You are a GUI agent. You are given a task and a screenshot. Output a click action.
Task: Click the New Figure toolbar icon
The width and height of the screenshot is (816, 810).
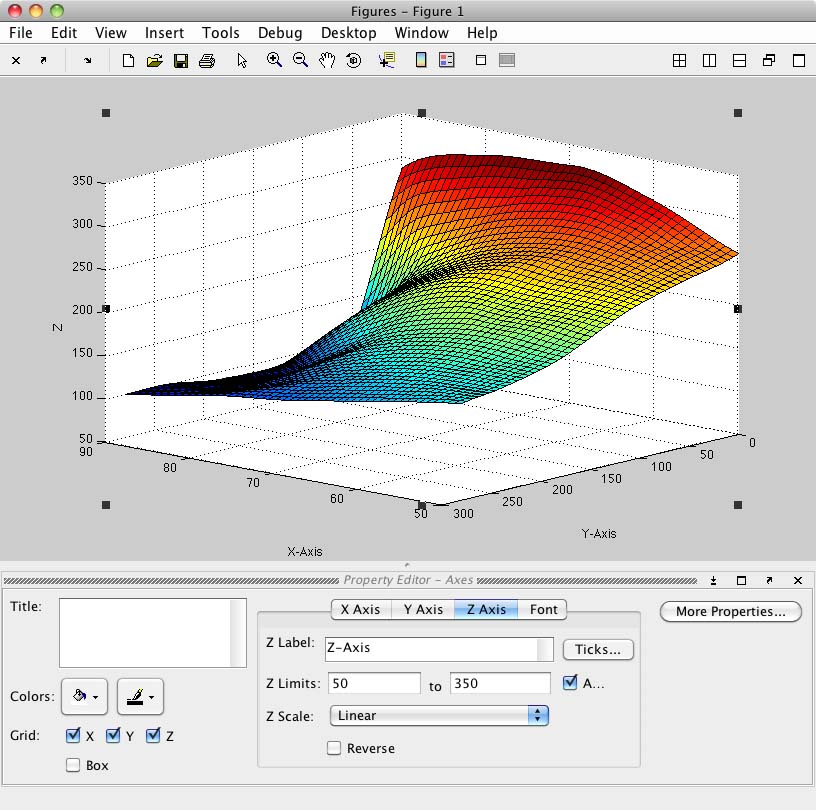(128, 61)
